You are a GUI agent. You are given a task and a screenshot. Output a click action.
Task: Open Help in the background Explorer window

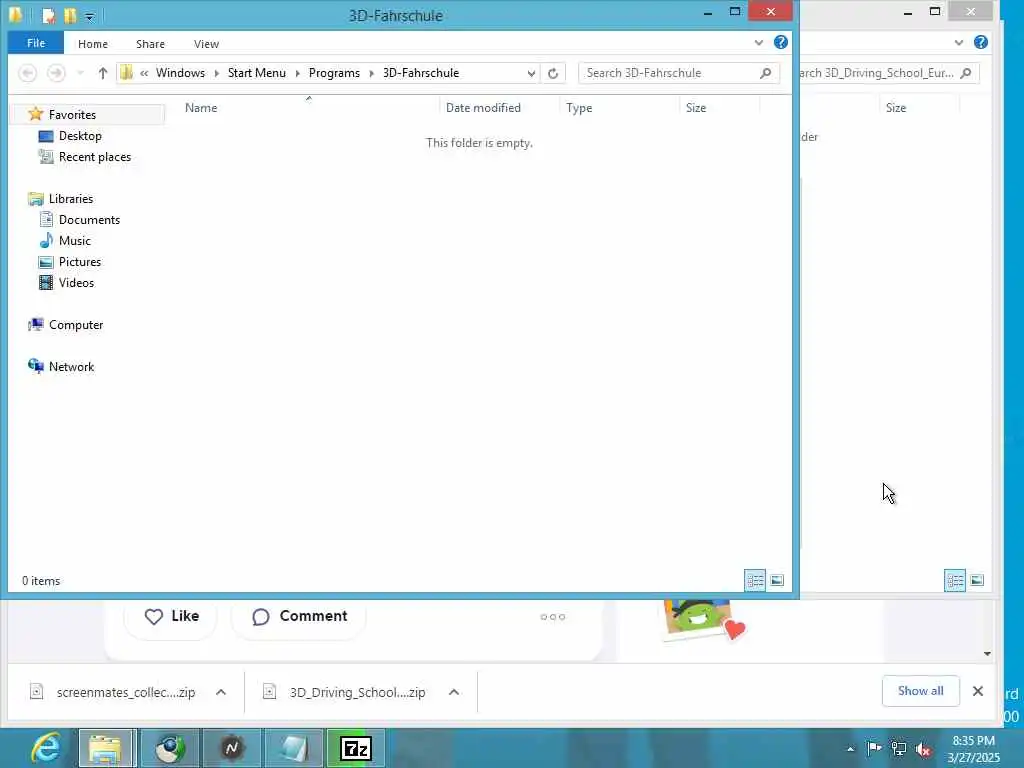[980, 42]
